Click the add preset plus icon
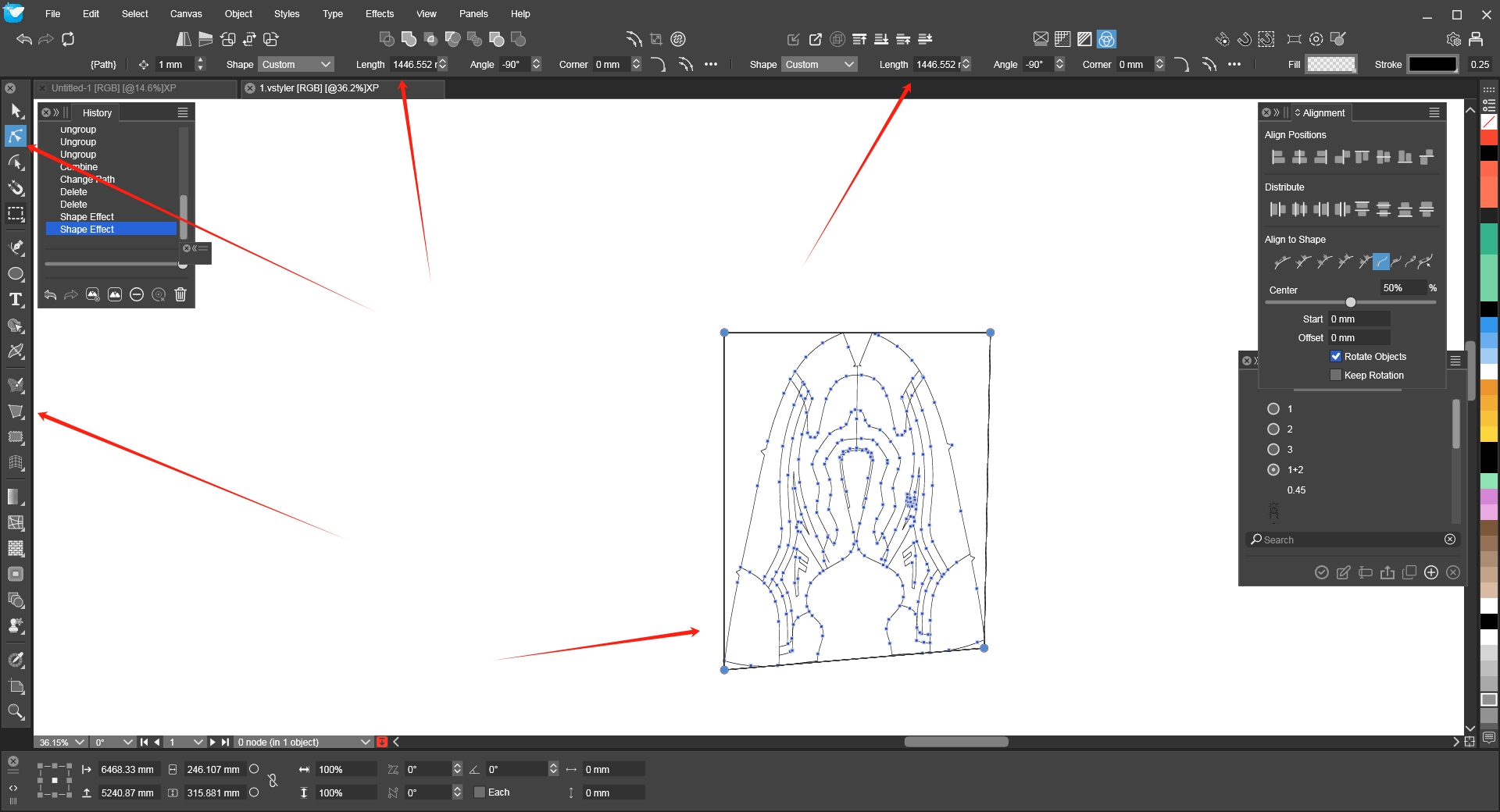 pos(1431,572)
